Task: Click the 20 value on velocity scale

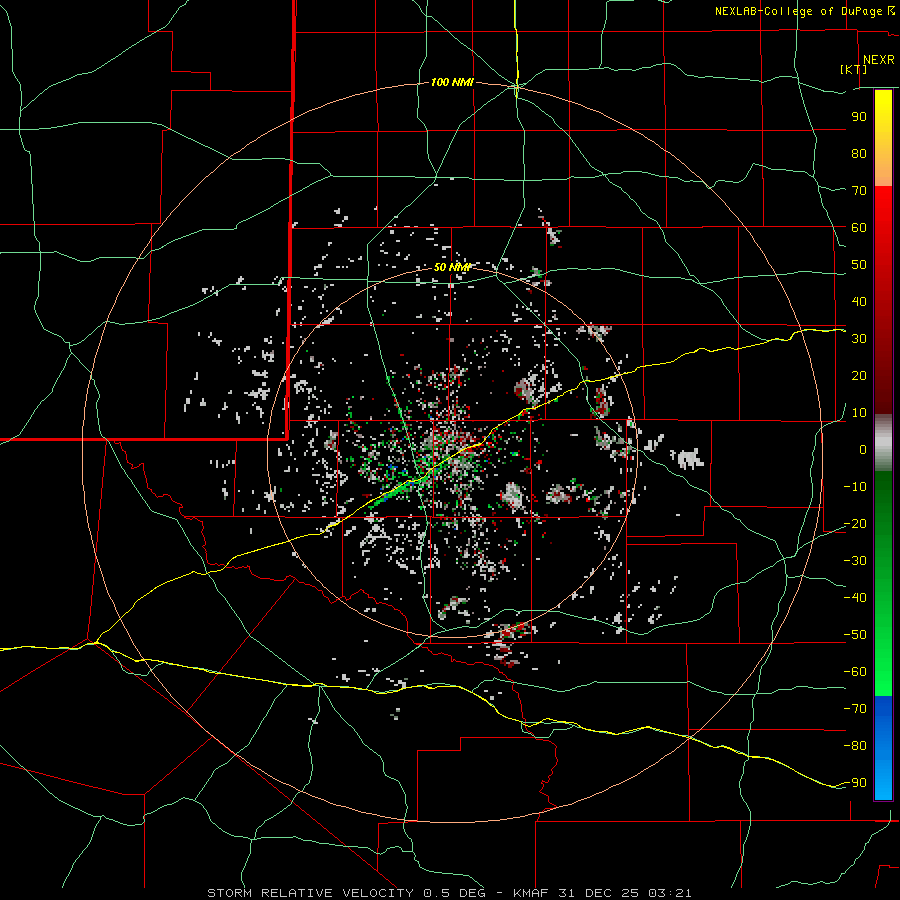Action: 859,375
